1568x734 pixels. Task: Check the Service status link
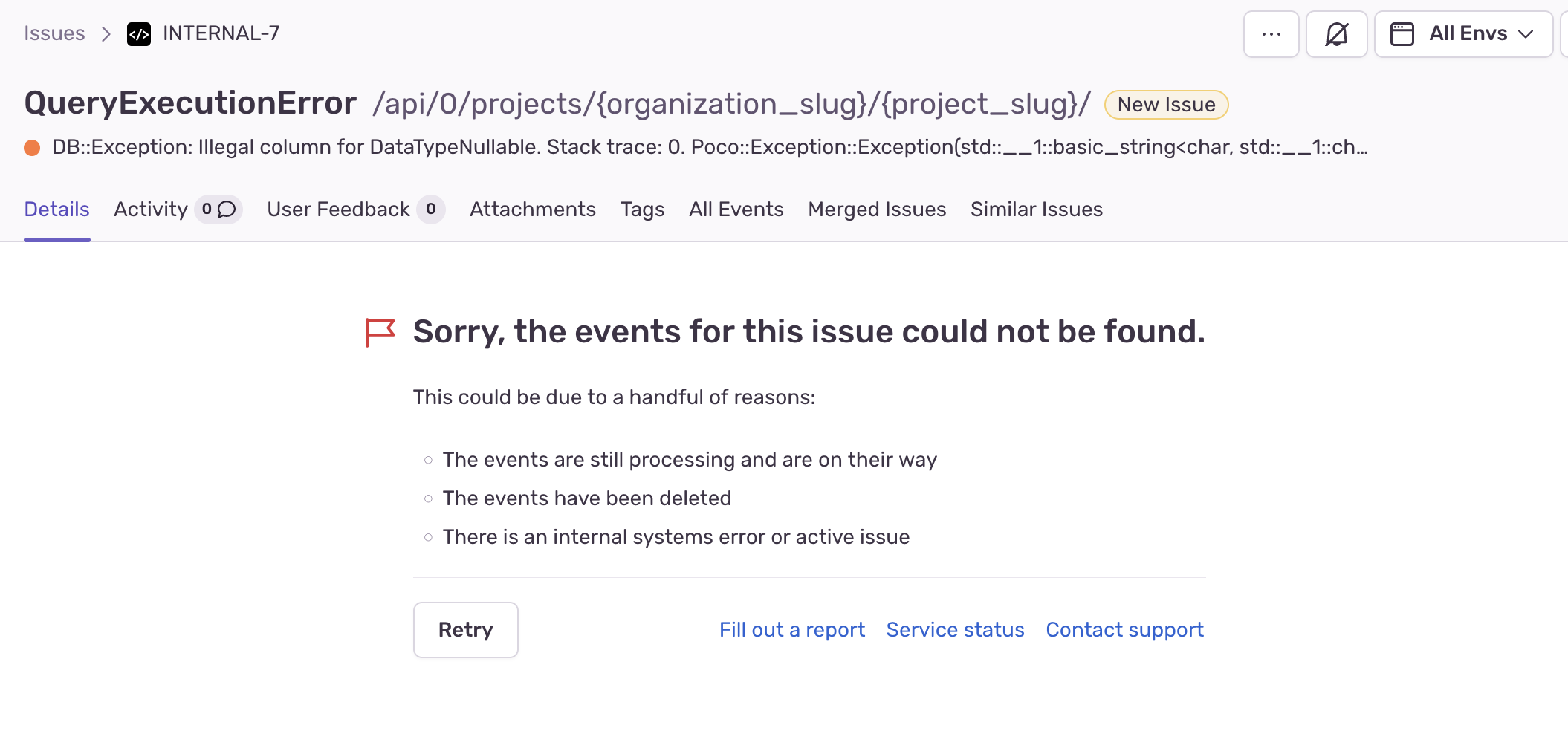954,629
